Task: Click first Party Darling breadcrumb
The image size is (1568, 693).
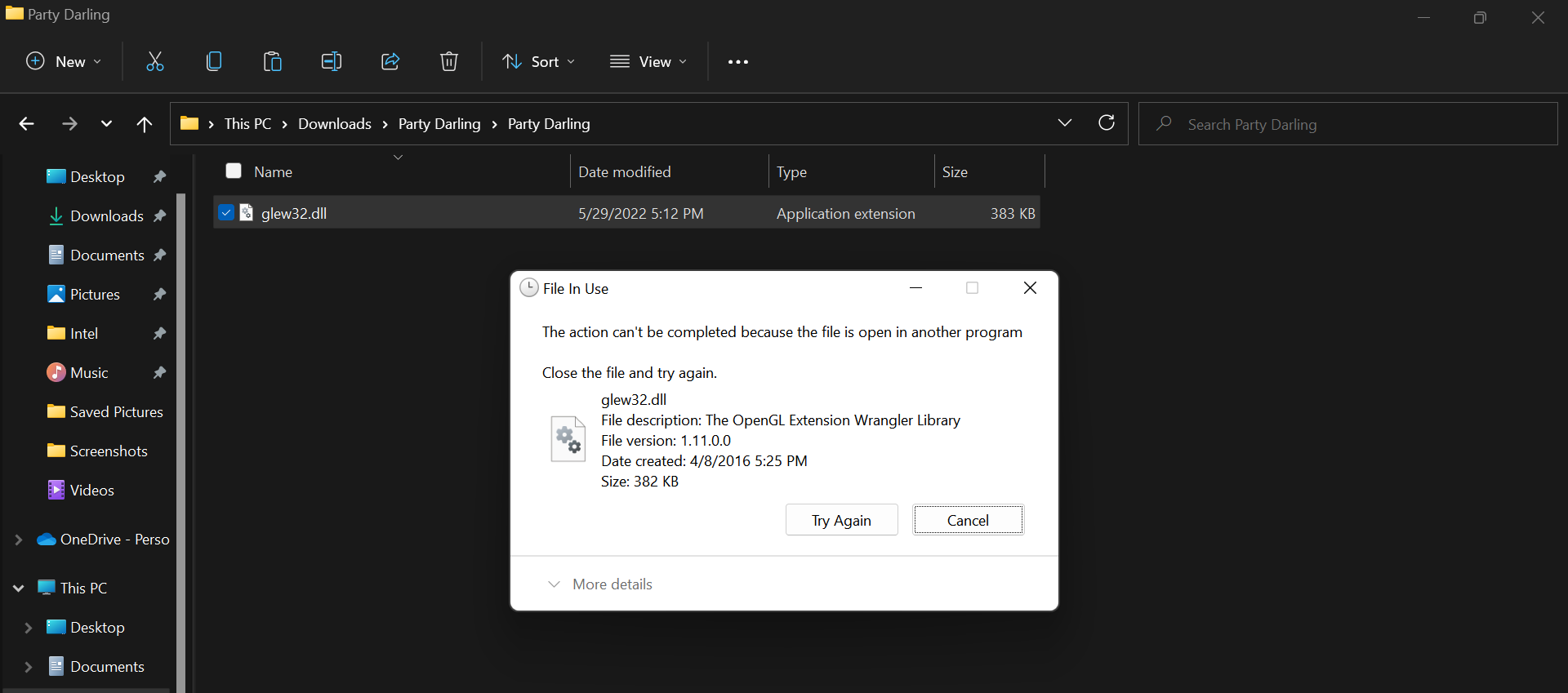Action: point(439,124)
